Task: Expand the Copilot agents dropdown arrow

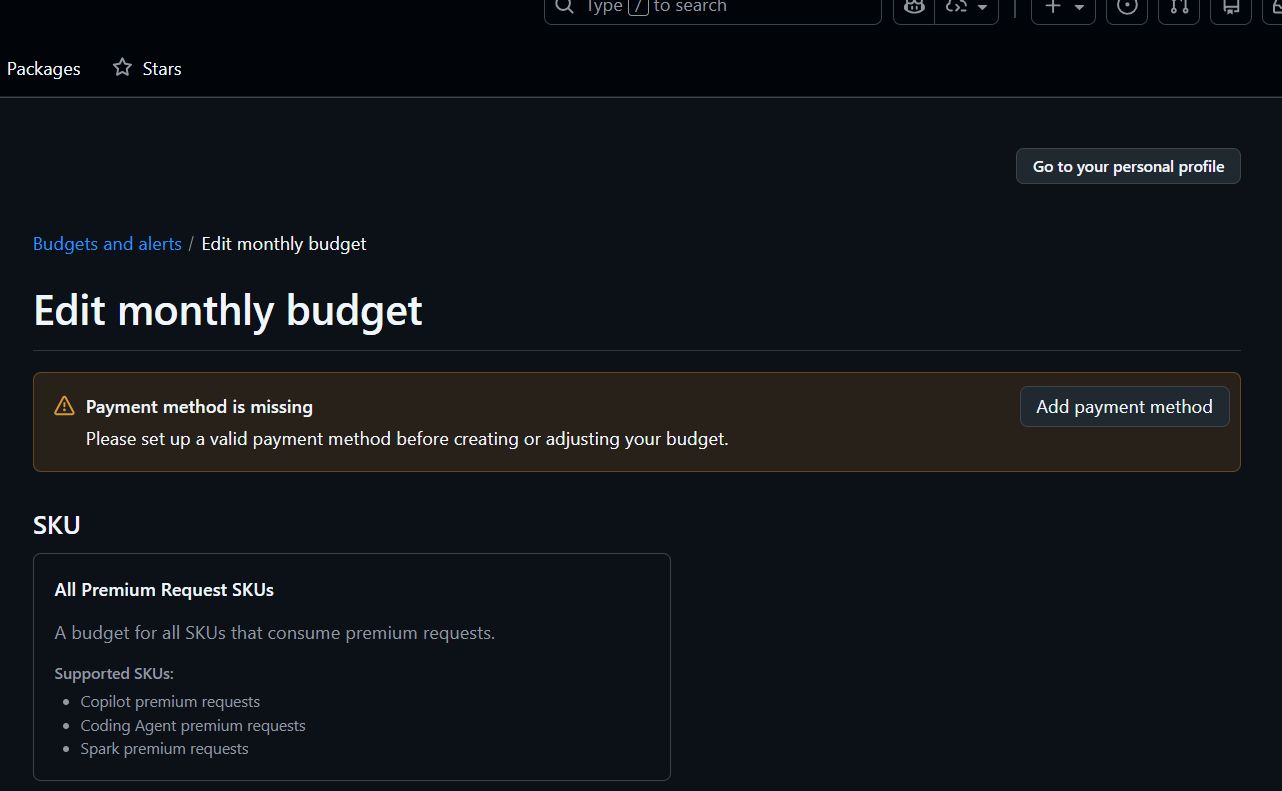Action: point(981,8)
